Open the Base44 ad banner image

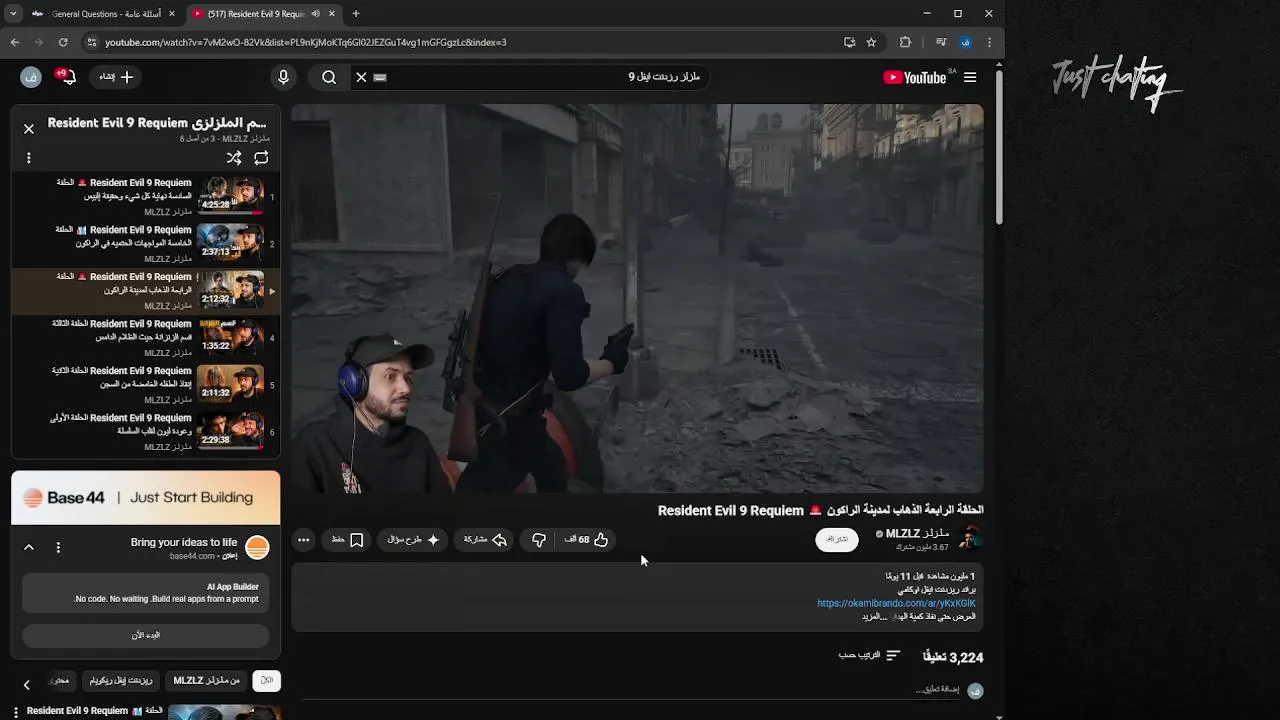146,497
